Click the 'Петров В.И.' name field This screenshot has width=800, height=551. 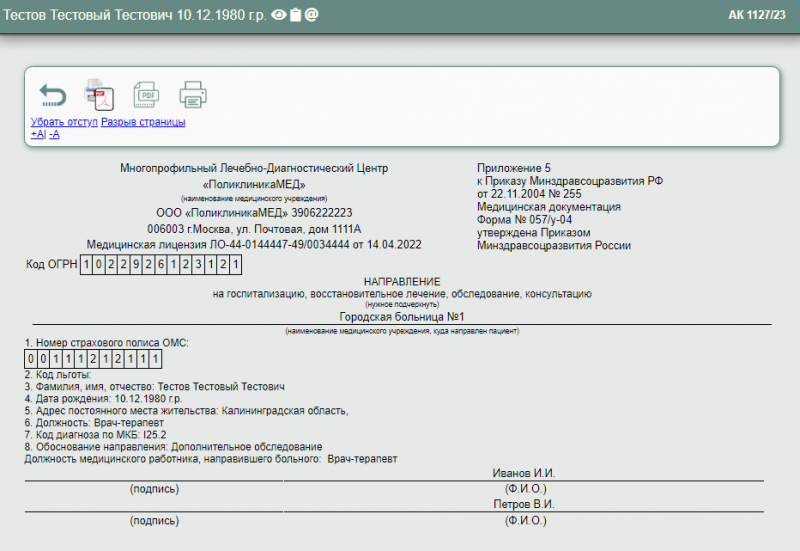click(x=525, y=505)
